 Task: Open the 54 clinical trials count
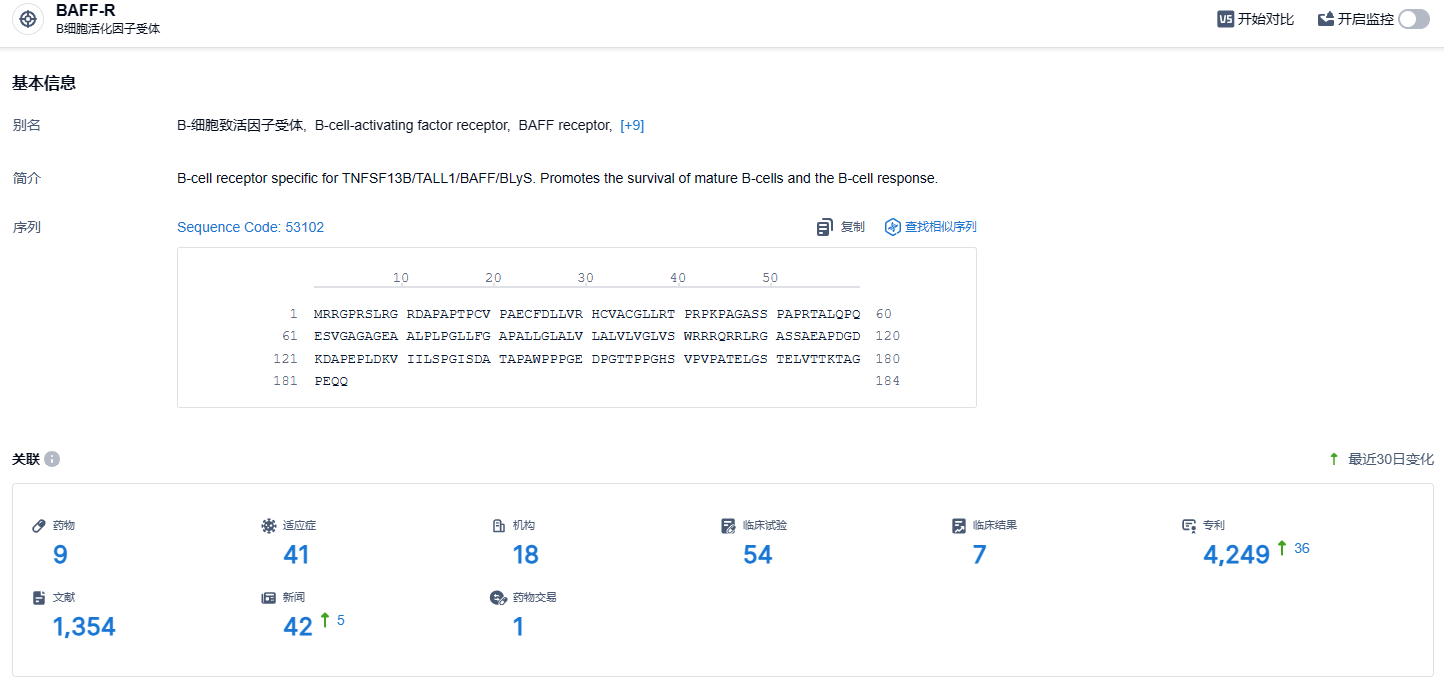(x=757, y=555)
